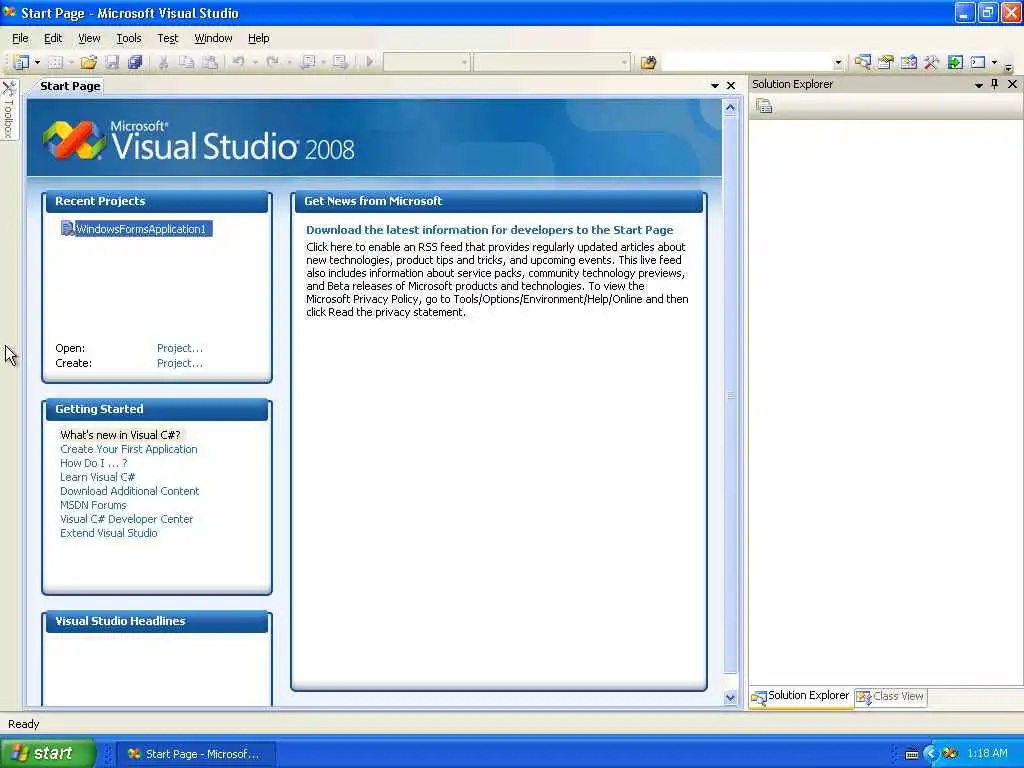Click the Navigate Backward icon
This screenshot has height=768, width=1024.
308,63
